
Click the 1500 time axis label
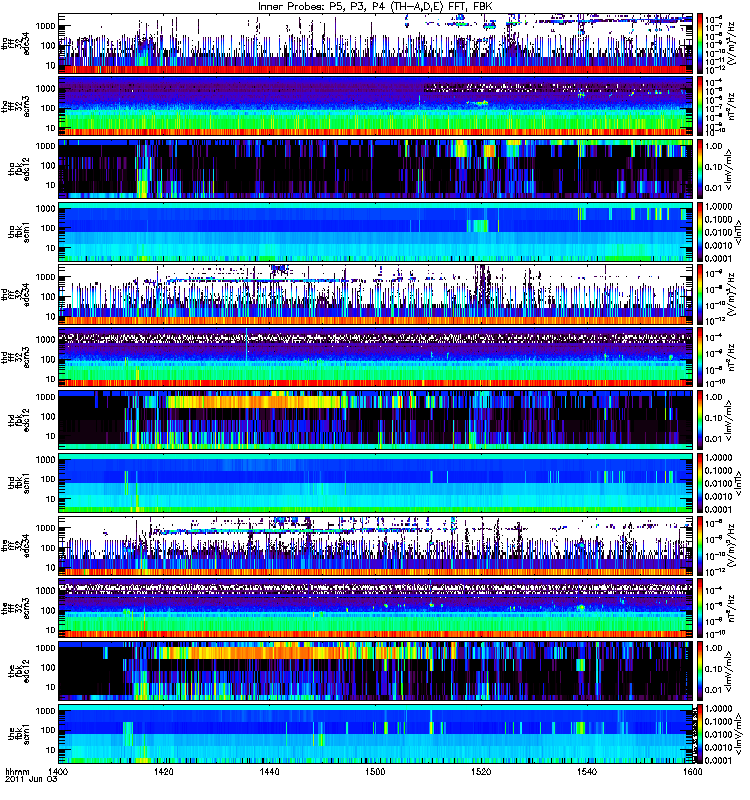375,771
